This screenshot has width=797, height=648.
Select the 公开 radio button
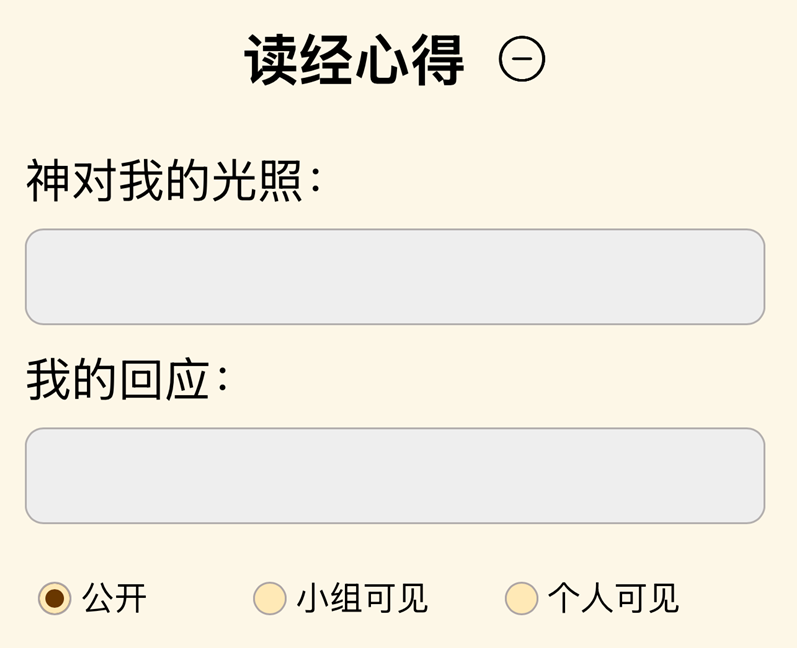55,598
